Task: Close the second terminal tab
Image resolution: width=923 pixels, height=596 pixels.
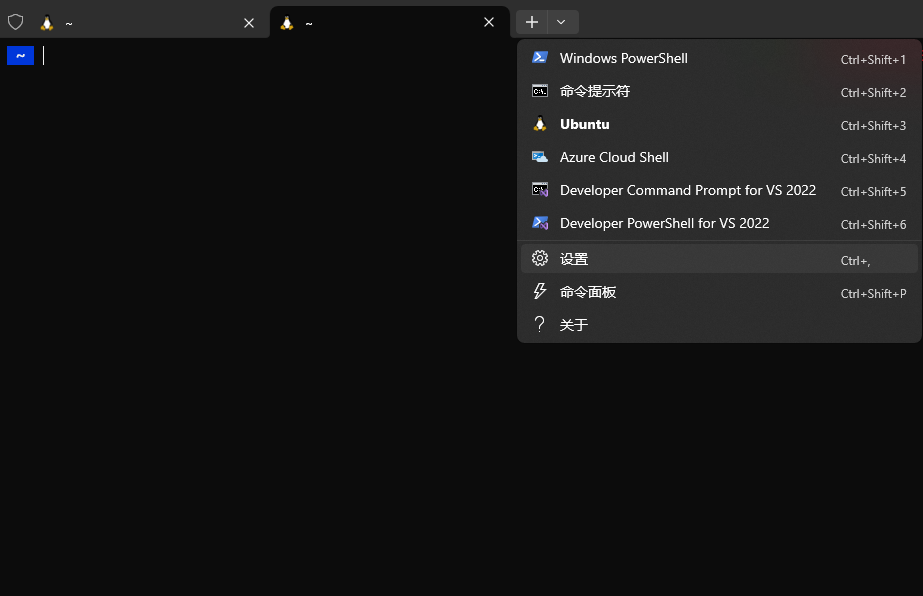Action: click(489, 22)
